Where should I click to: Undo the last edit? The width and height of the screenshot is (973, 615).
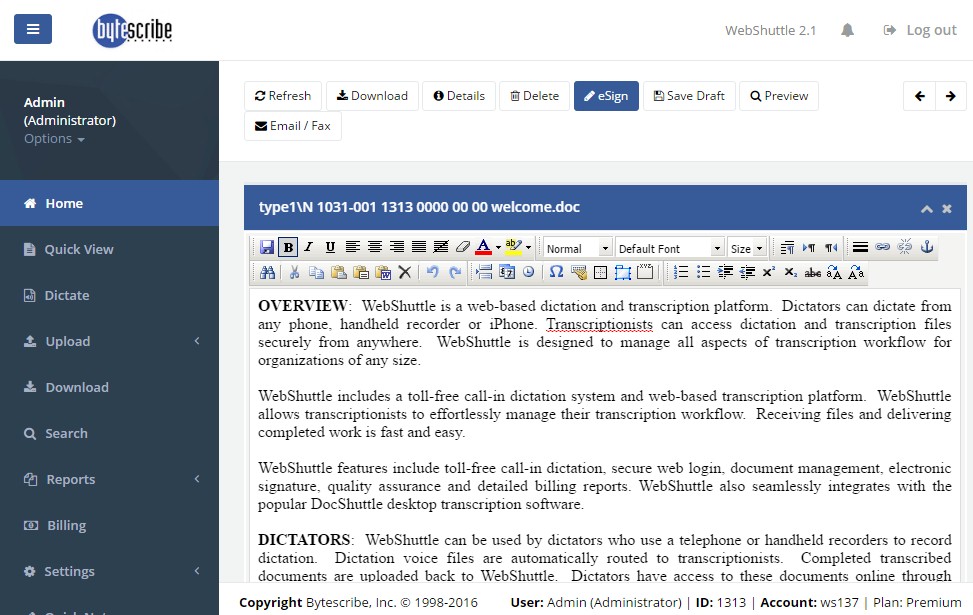point(433,272)
